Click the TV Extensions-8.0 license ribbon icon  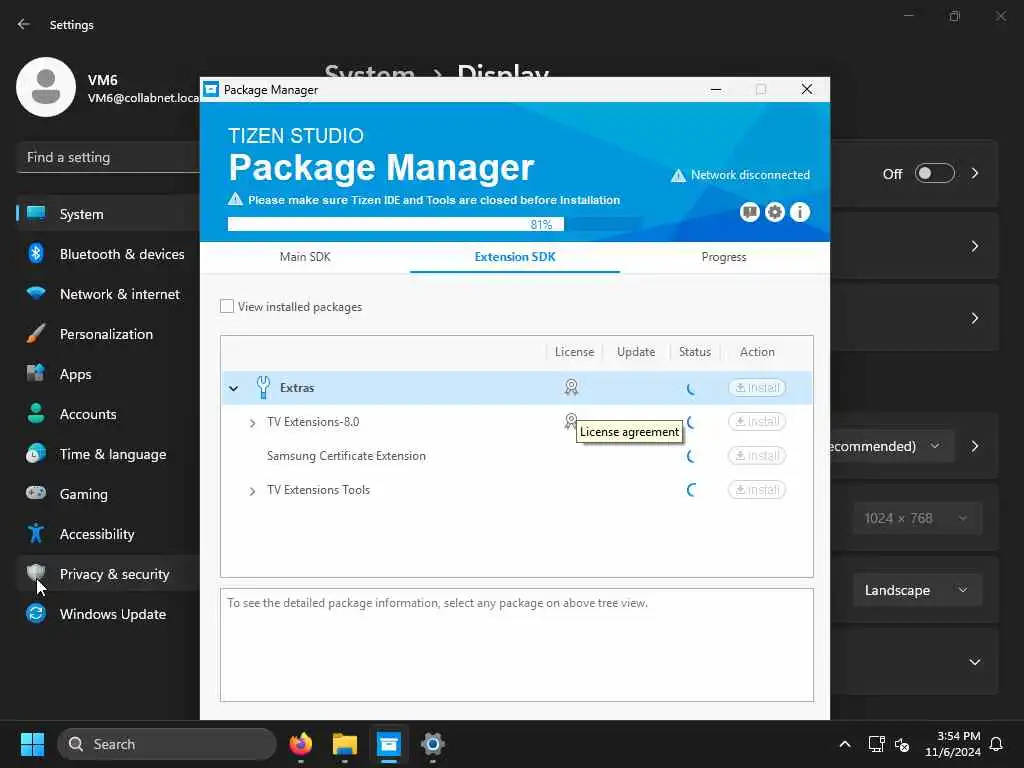click(570, 420)
